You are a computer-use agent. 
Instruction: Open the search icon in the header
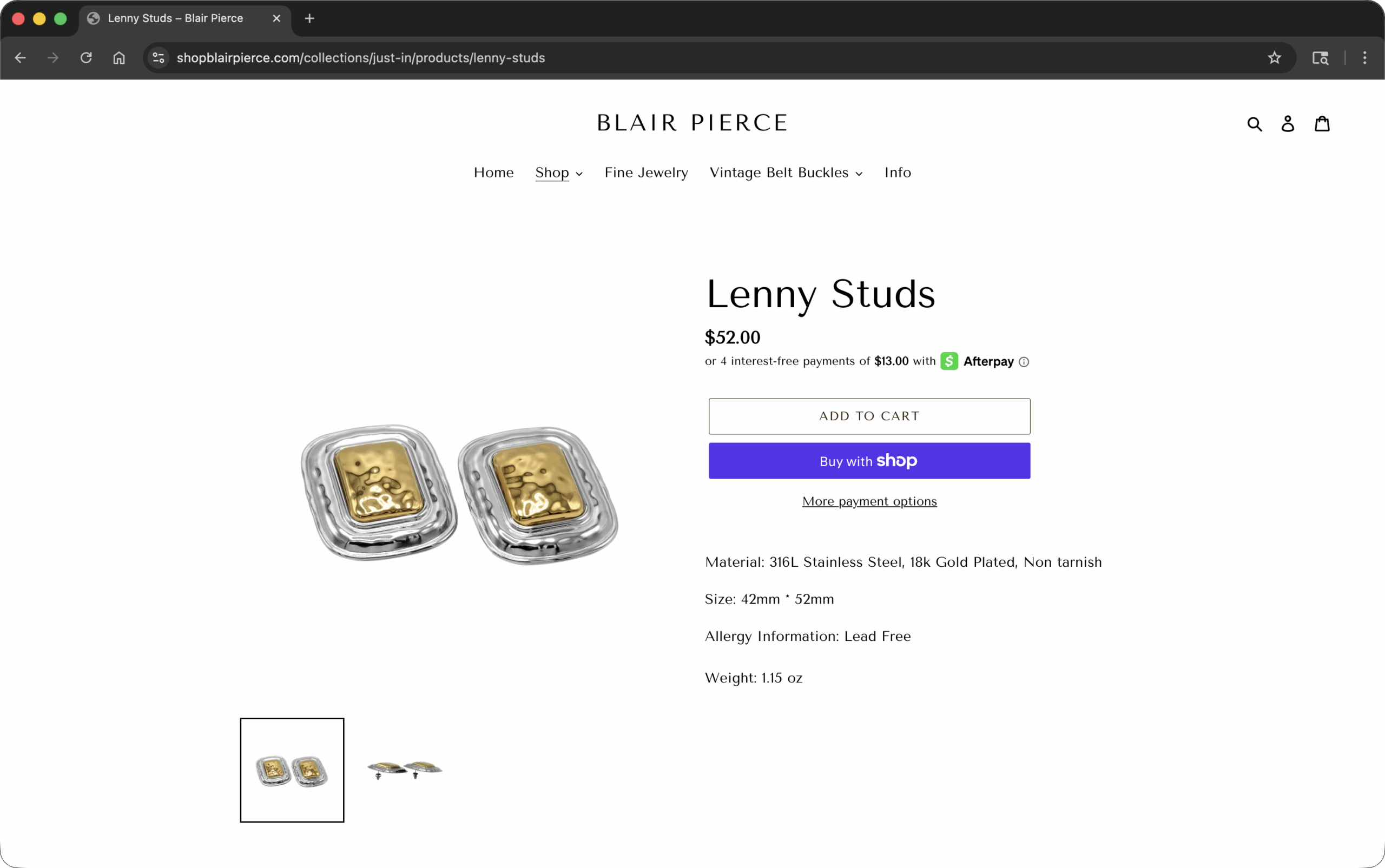pos(1255,123)
